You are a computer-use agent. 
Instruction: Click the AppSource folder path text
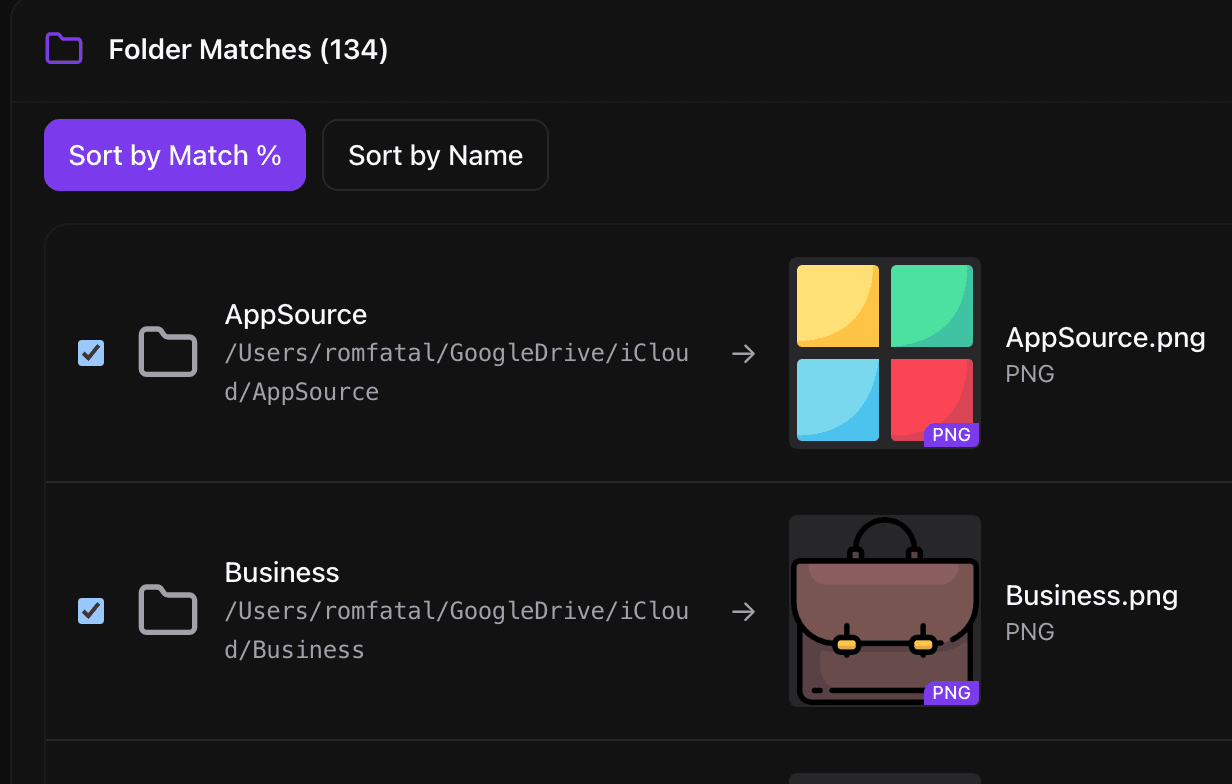pyautogui.click(x=456, y=372)
